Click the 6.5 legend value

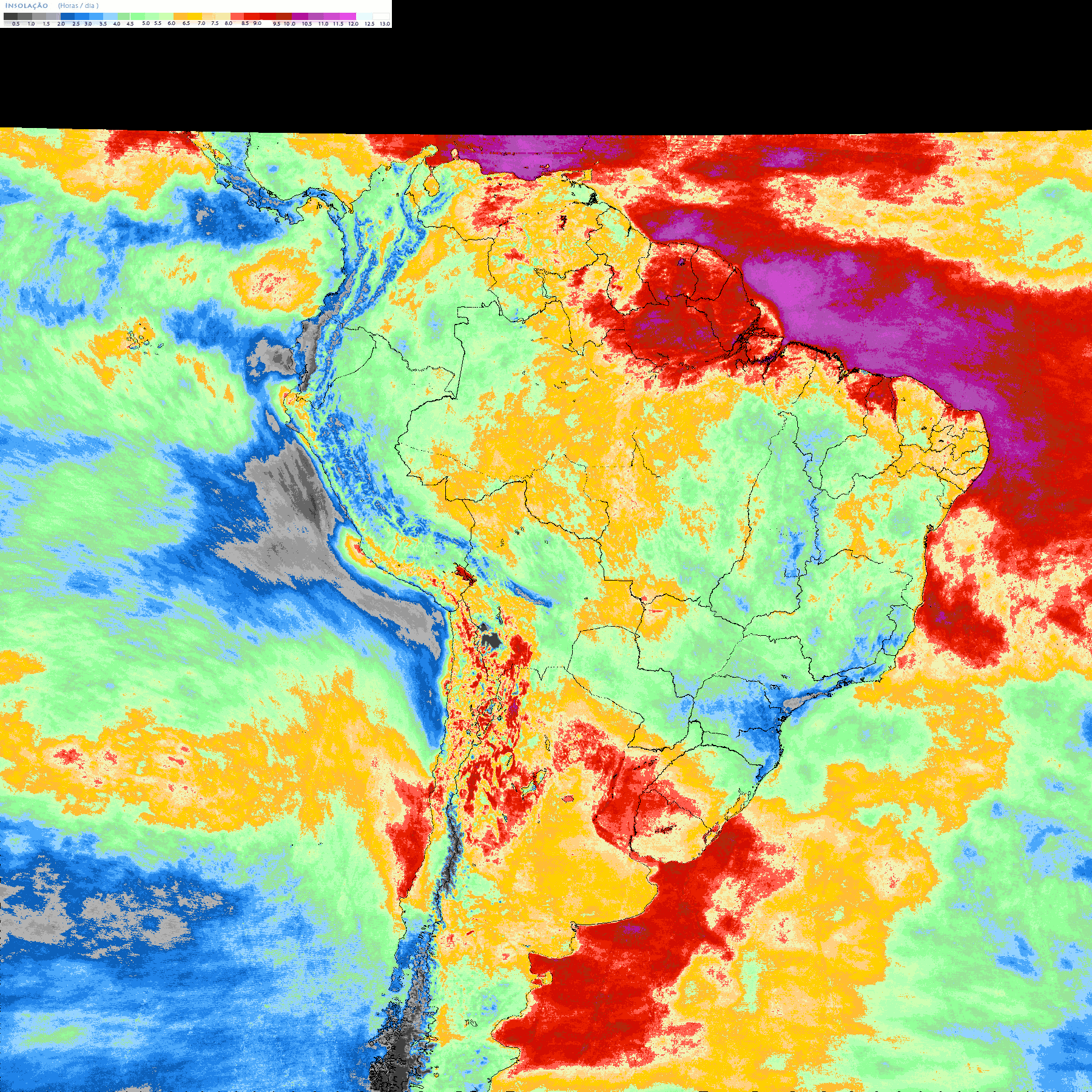coord(186,23)
